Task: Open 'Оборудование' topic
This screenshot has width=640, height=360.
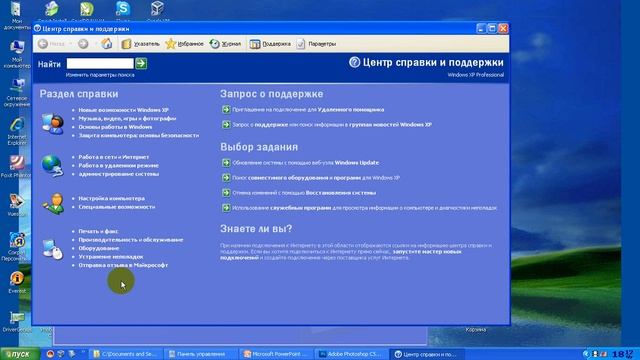Action: click(x=99, y=248)
